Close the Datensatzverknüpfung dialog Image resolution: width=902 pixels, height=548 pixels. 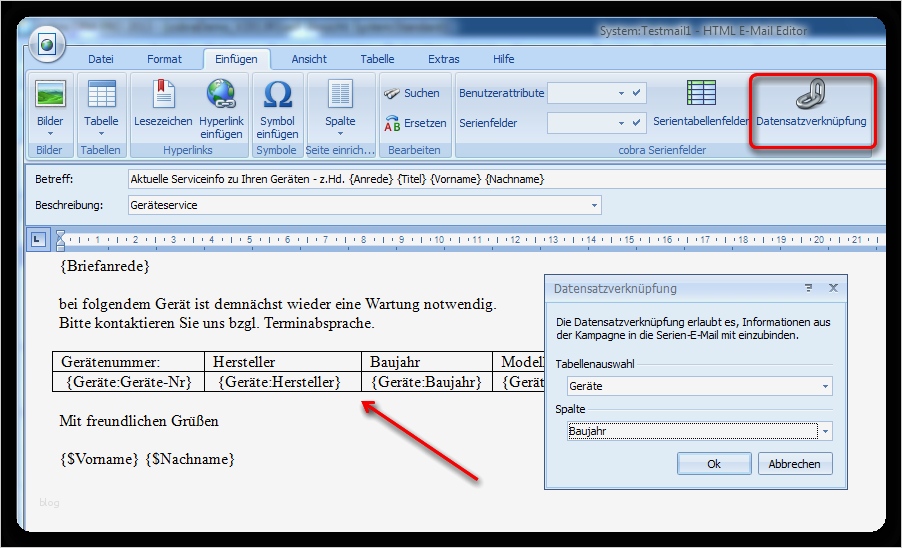833,288
